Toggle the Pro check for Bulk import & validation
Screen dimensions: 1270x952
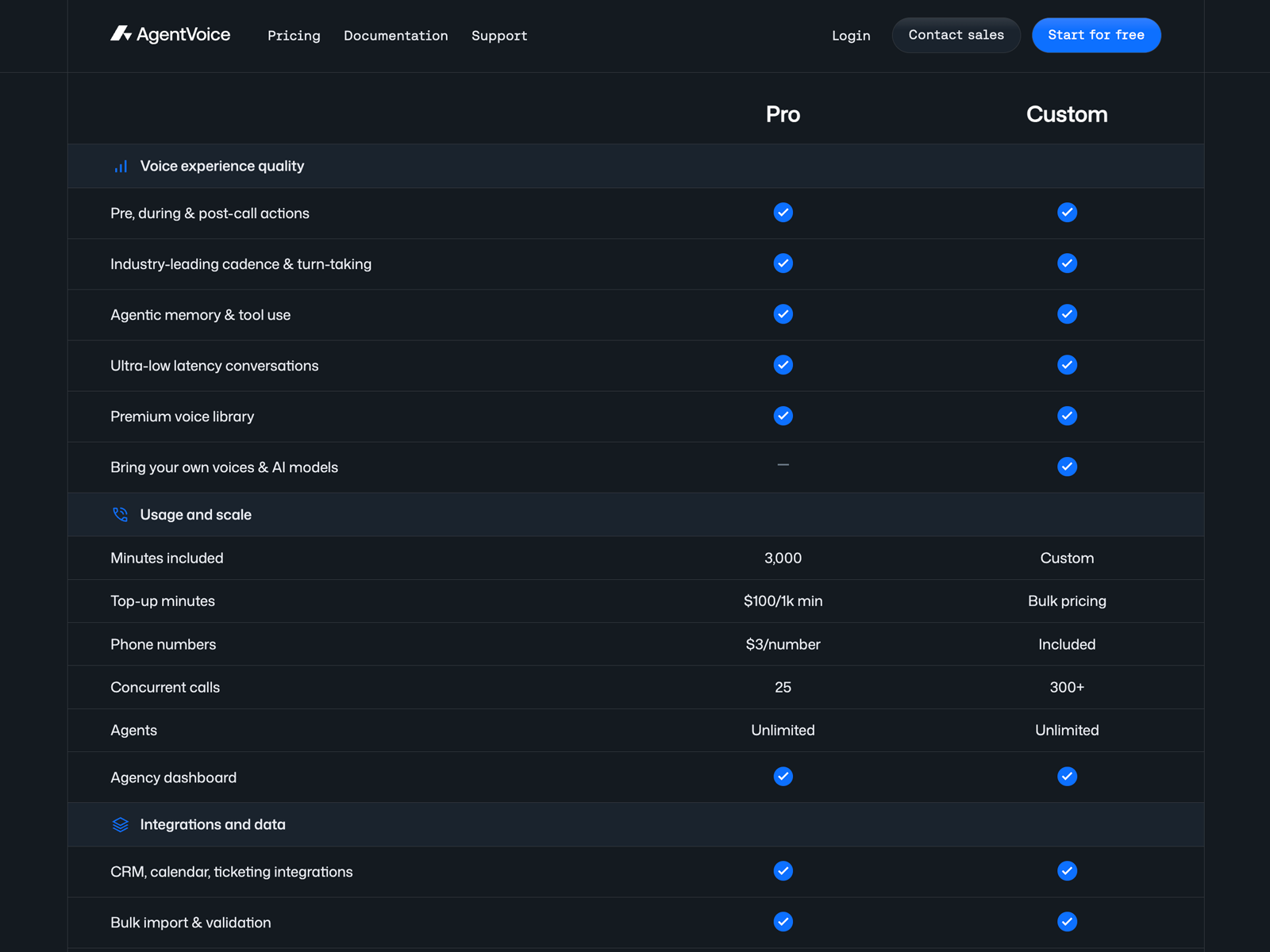pyautogui.click(x=783, y=922)
